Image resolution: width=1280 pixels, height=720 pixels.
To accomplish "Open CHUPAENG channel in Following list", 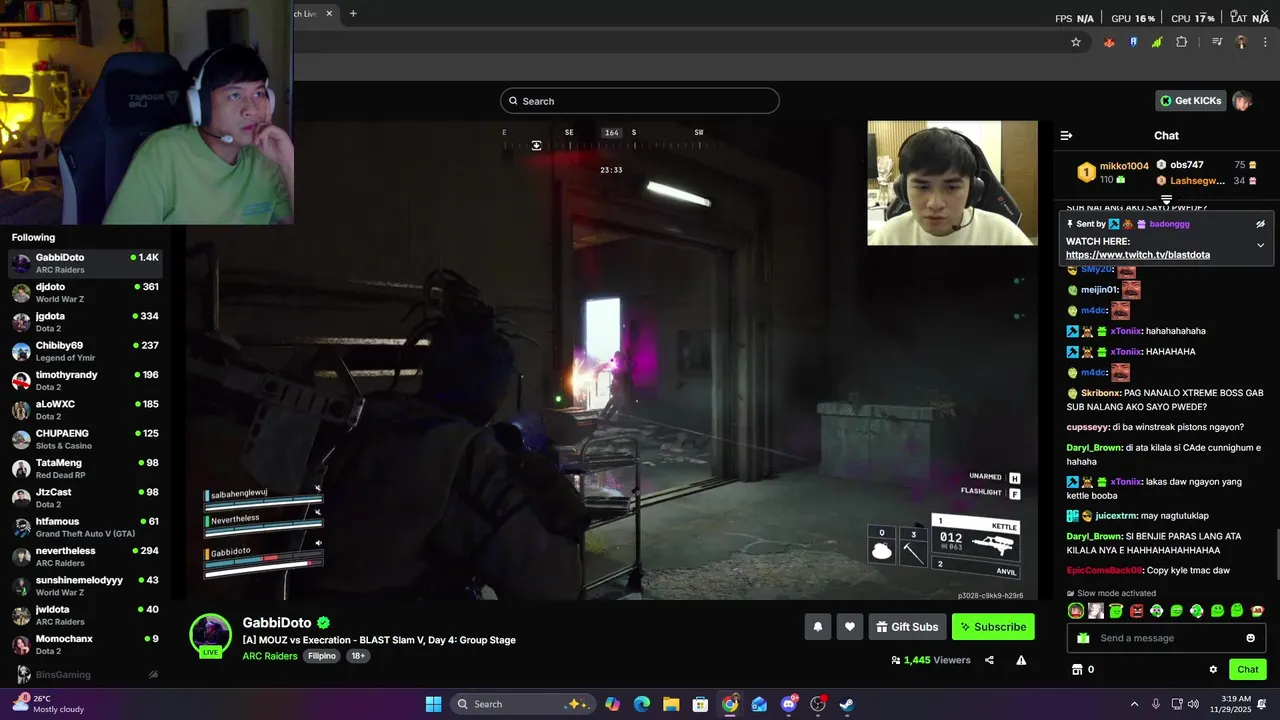I will (85, 439).
